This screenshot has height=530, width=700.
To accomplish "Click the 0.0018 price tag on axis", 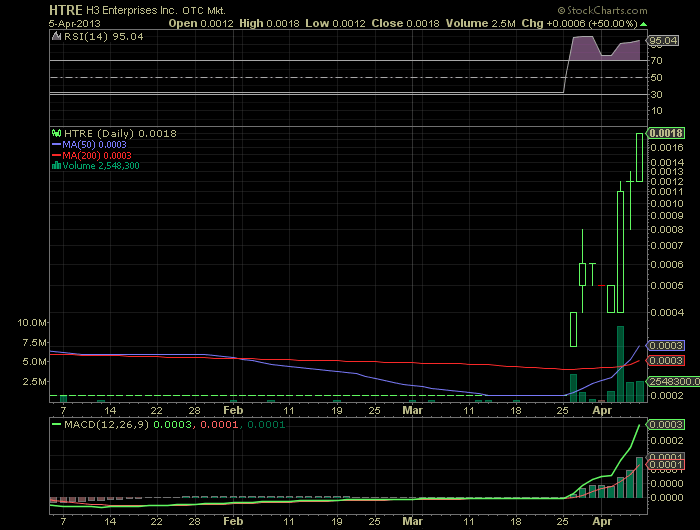I will click(x=666, y=133).
